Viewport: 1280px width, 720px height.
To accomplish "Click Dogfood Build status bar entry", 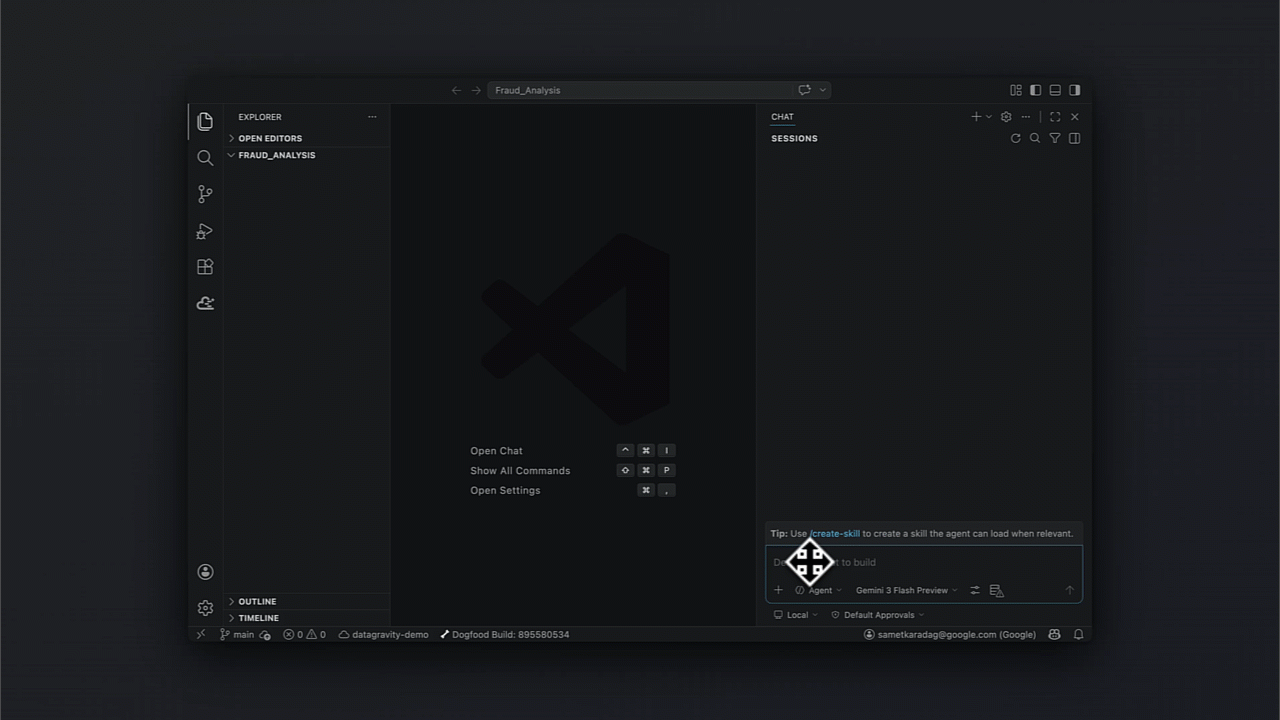I will (504, 635).
